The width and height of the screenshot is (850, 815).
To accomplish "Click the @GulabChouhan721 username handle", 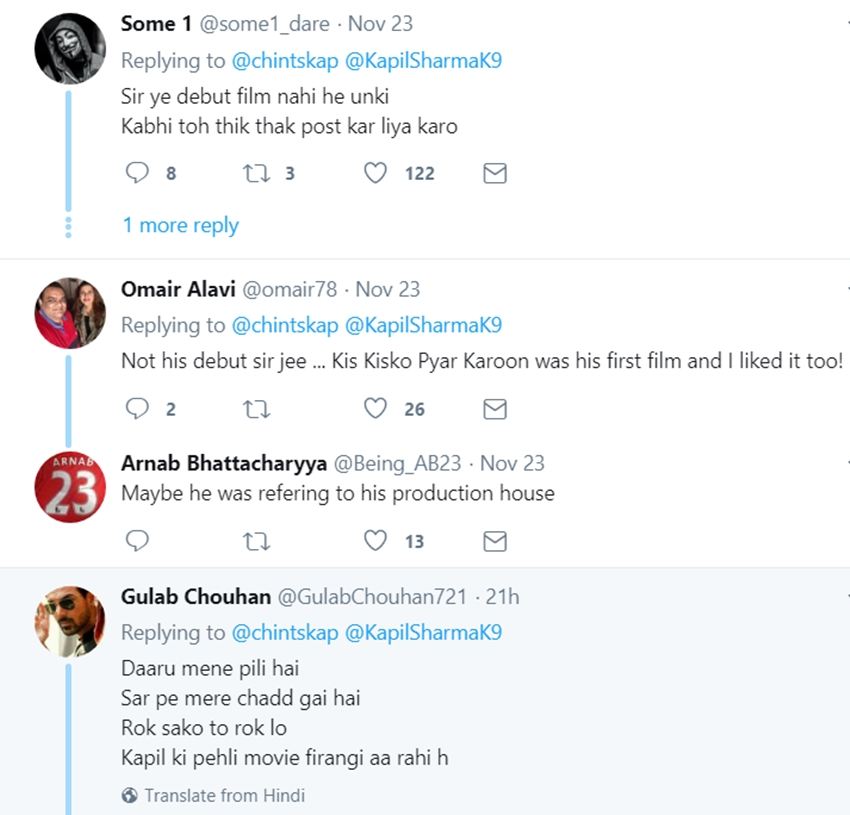I will point(372,597).
